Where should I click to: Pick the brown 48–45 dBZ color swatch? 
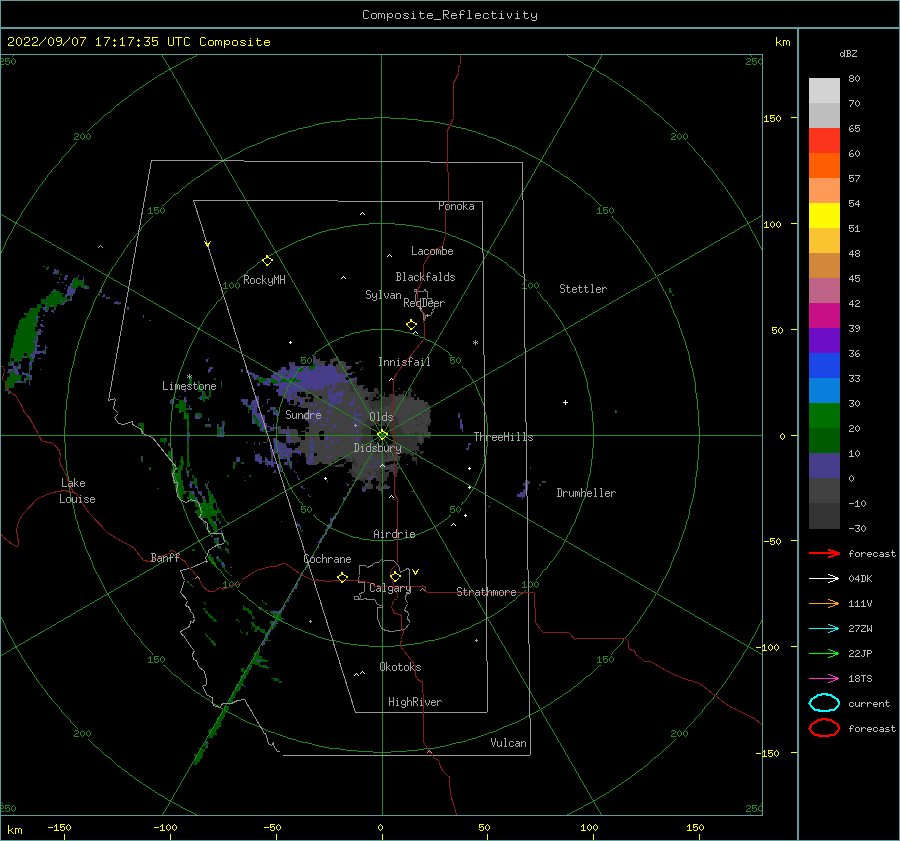824,266
